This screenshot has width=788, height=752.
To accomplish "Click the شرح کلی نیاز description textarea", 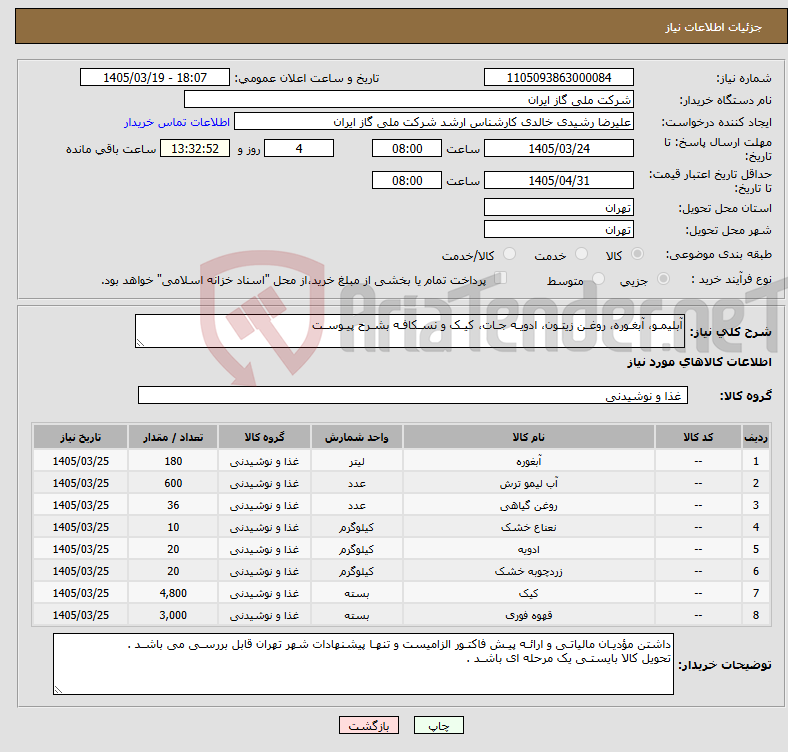I will click(410, 331).
